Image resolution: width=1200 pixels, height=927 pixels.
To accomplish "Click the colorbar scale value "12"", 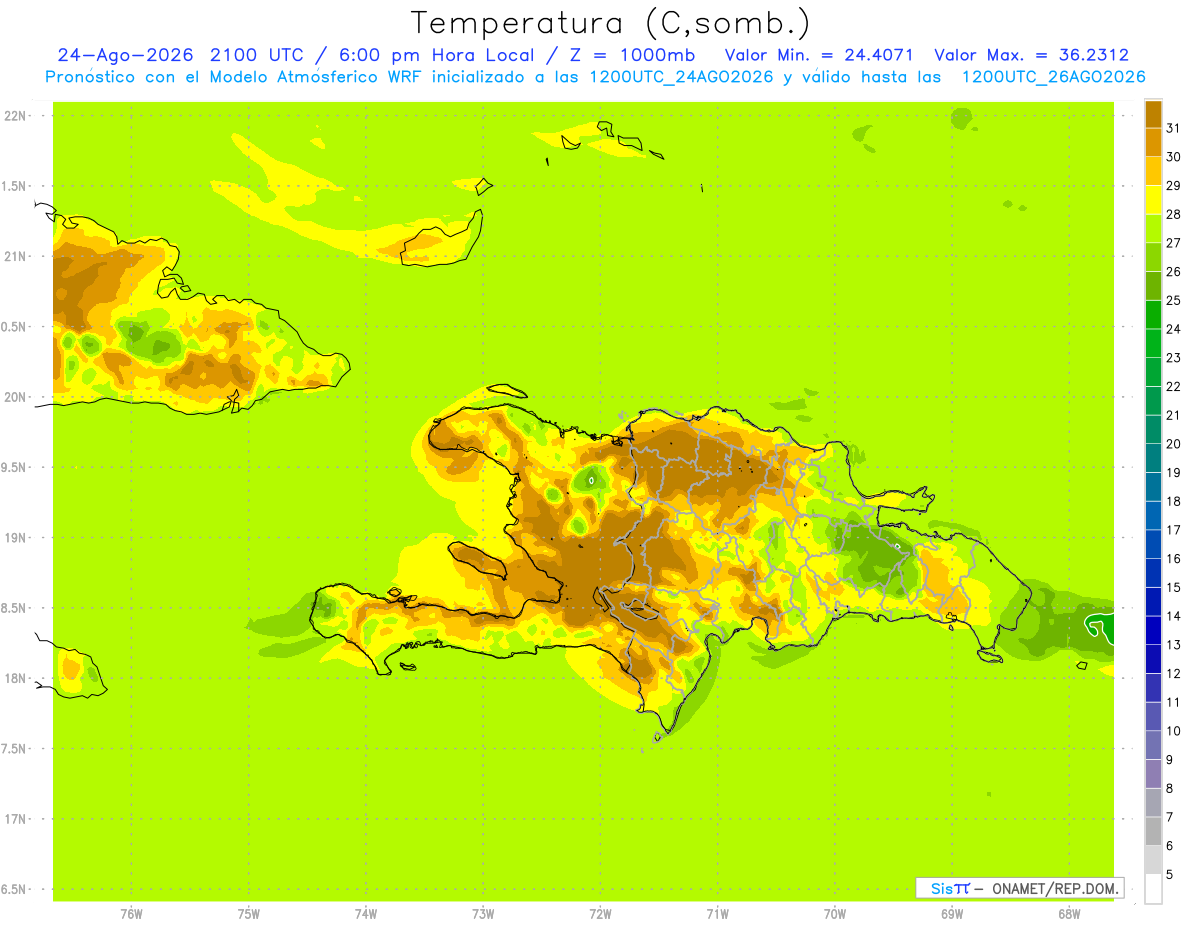I will tap(1174, 674).
